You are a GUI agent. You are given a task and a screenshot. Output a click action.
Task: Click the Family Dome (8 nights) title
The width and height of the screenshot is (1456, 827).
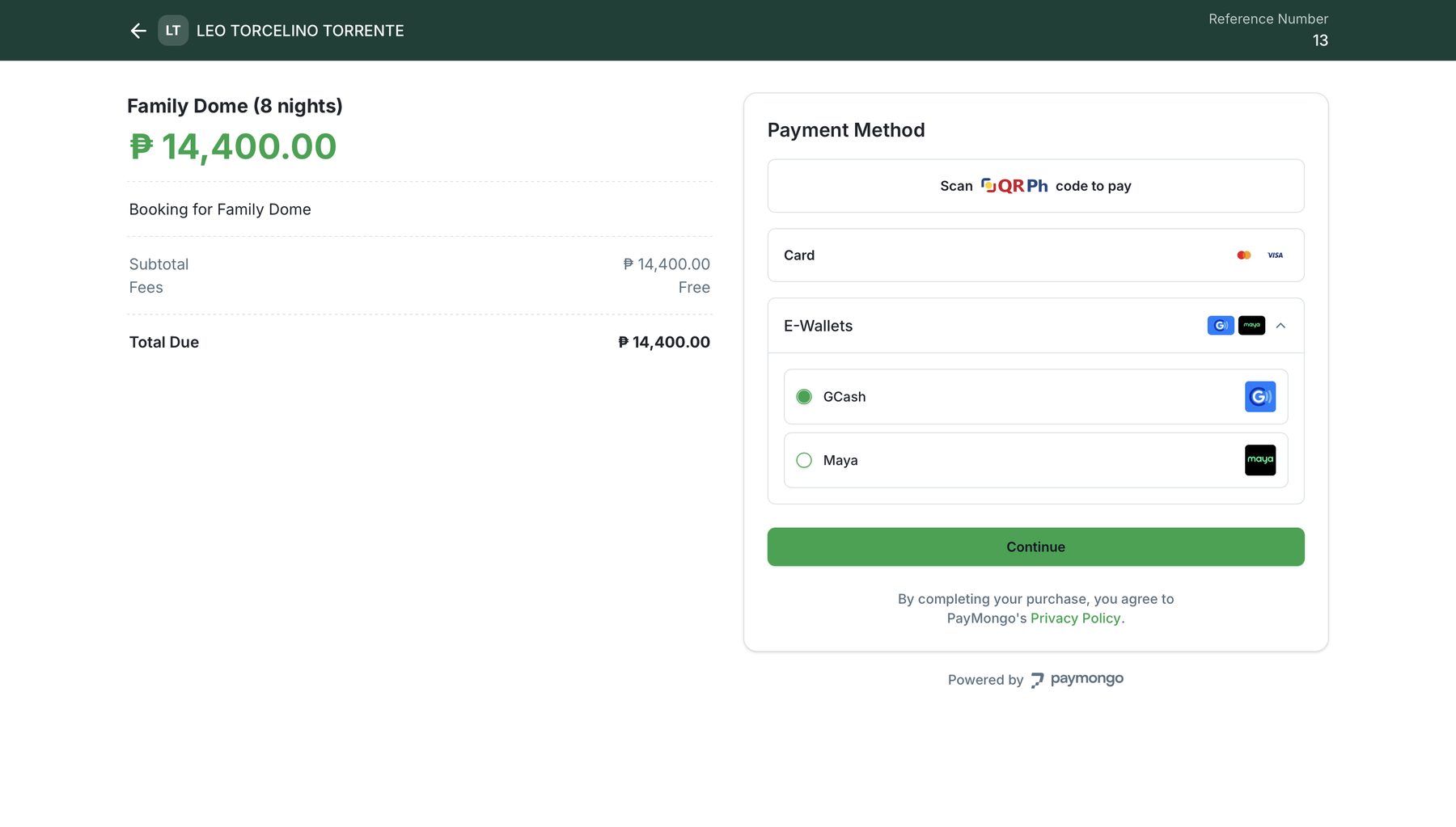[x=235, y=106]
